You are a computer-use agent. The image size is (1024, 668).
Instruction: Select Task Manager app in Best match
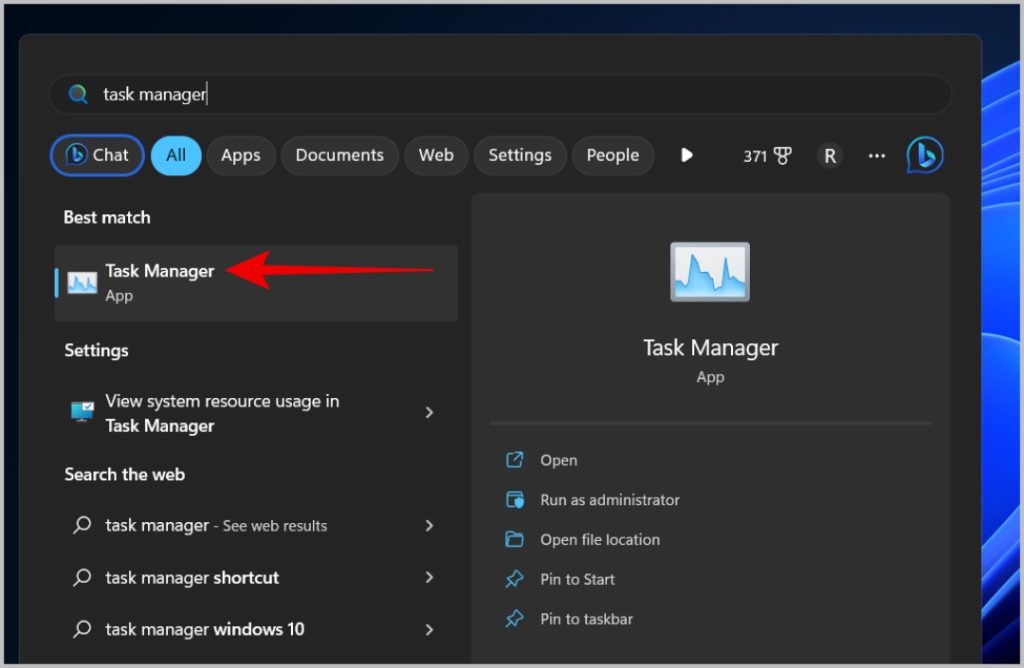pyautogui.click(x=160, y=282)
